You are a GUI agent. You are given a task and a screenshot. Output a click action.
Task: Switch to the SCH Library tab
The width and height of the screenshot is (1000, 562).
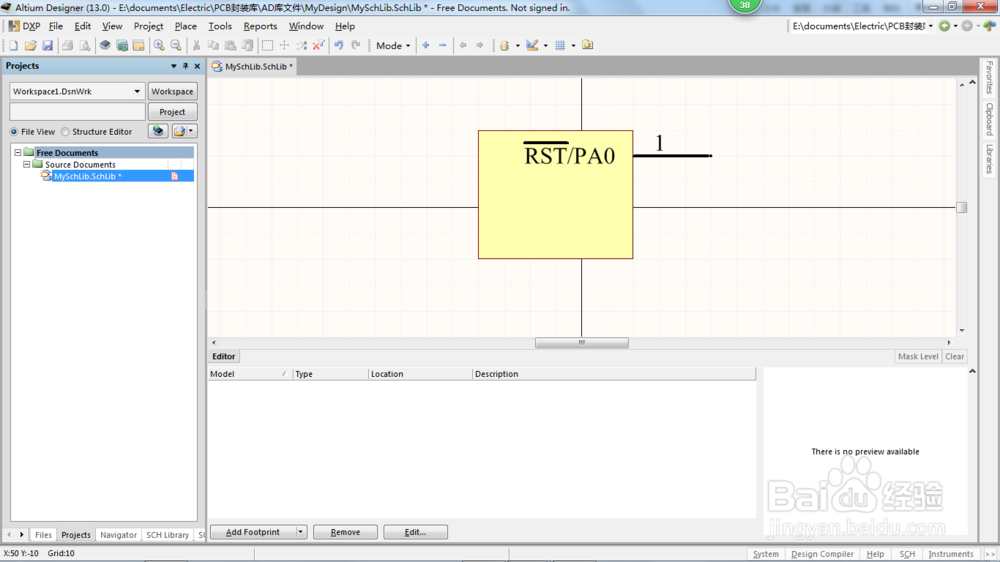tap(168, 535)
